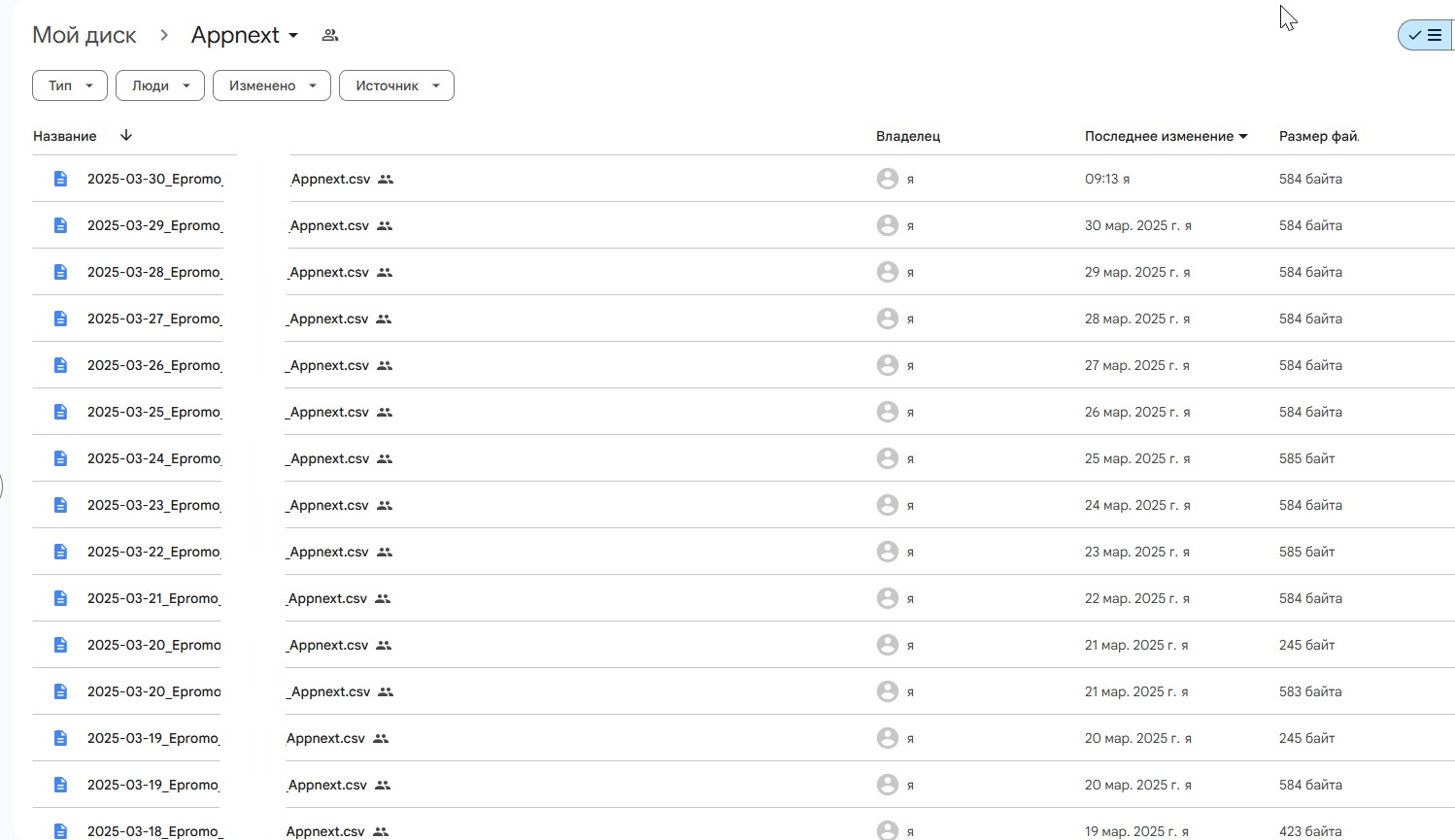Image resolution: width=1455 pixels, height=840 pixels.
Task: Click size 583 байта
Action: tap(1310, 691)
